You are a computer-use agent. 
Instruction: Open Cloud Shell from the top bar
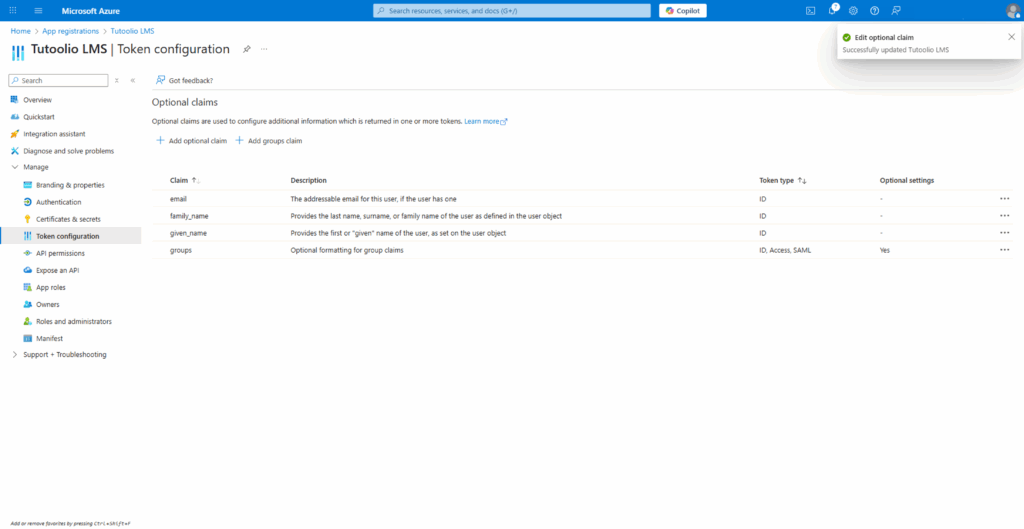811,10
